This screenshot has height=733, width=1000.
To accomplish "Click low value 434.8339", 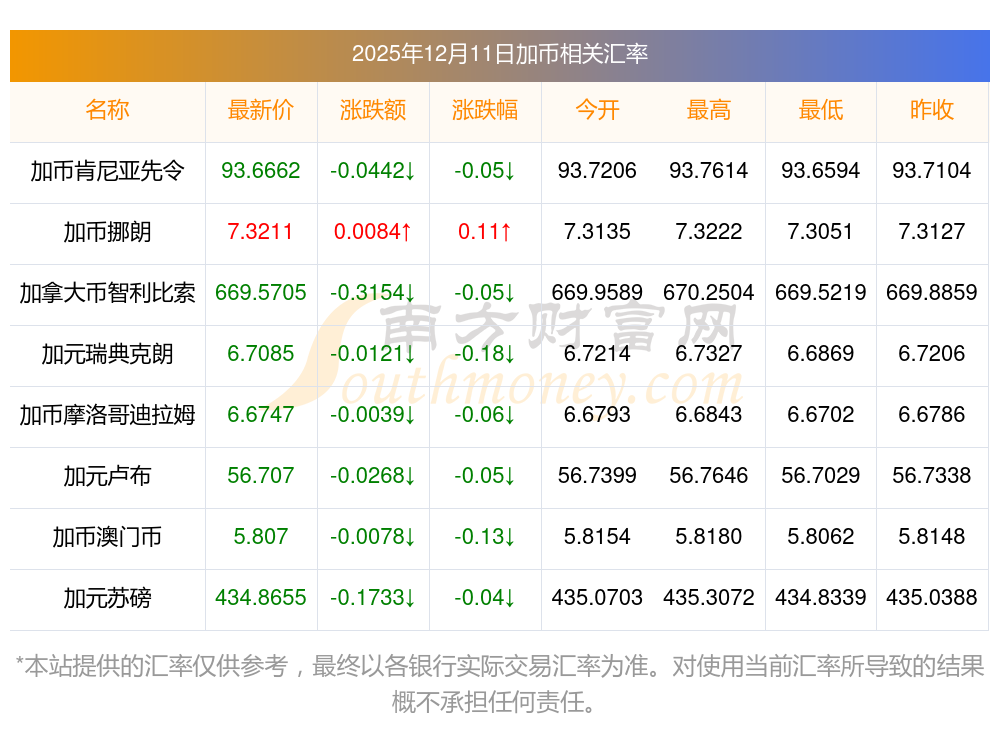I will tap(821, 597).
